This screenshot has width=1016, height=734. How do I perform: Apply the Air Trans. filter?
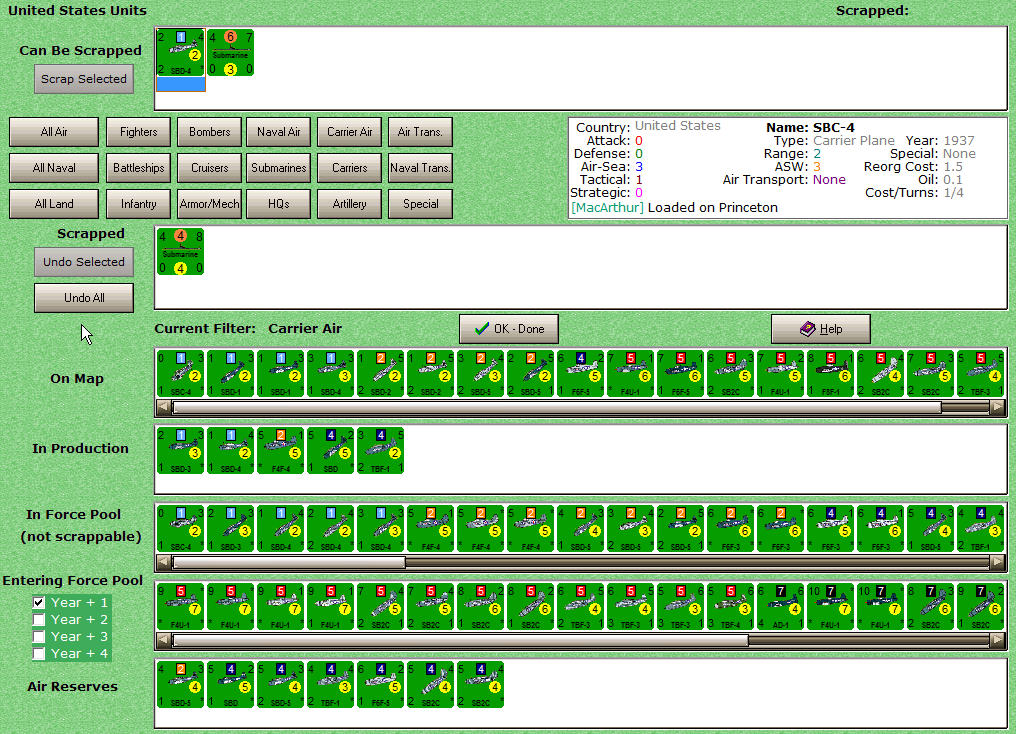pyautogui.click(x=421, y=132)
